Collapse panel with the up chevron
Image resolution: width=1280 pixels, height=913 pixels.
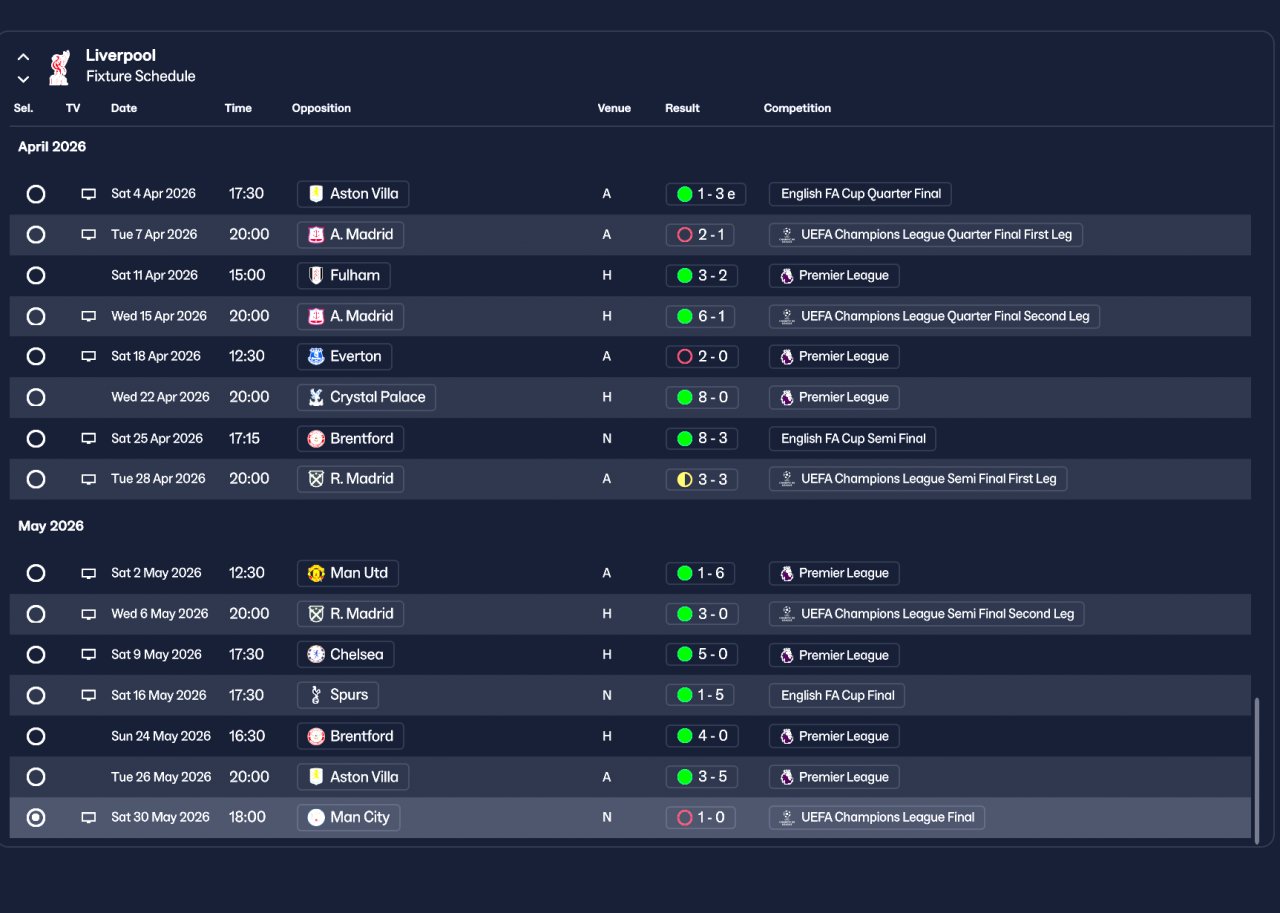click(x=23, y=57)
